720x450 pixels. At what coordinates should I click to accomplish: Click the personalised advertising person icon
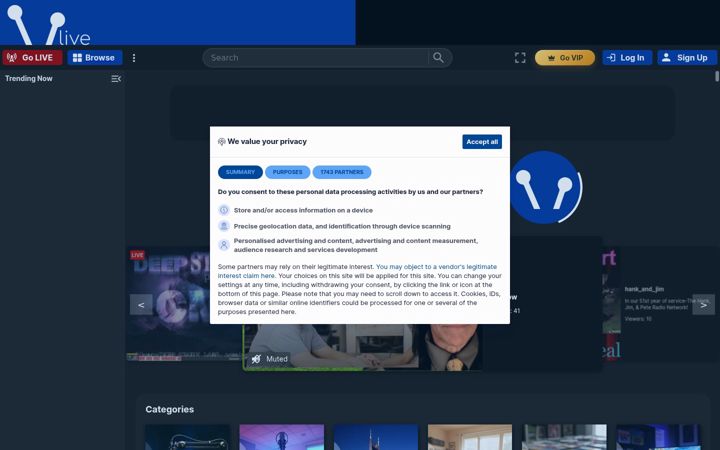(x=224, y=245)
